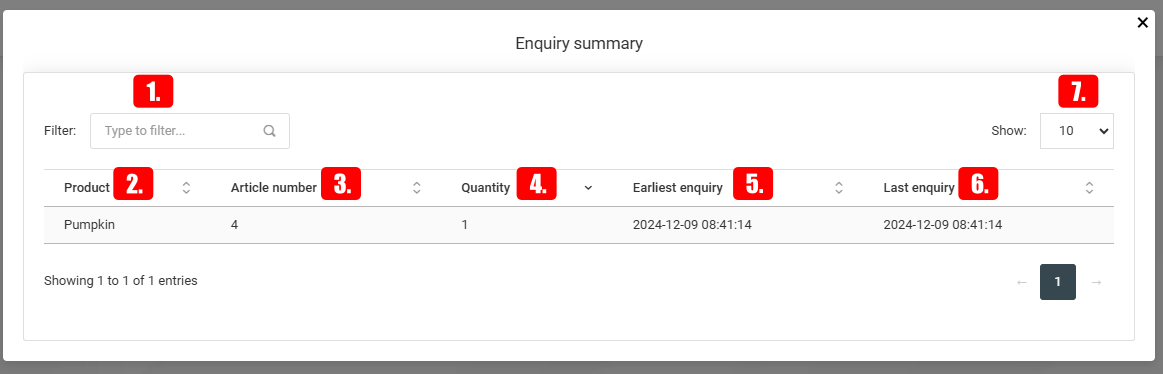
Task: Go to previous page arrow
Action: tap(1021, 282)
